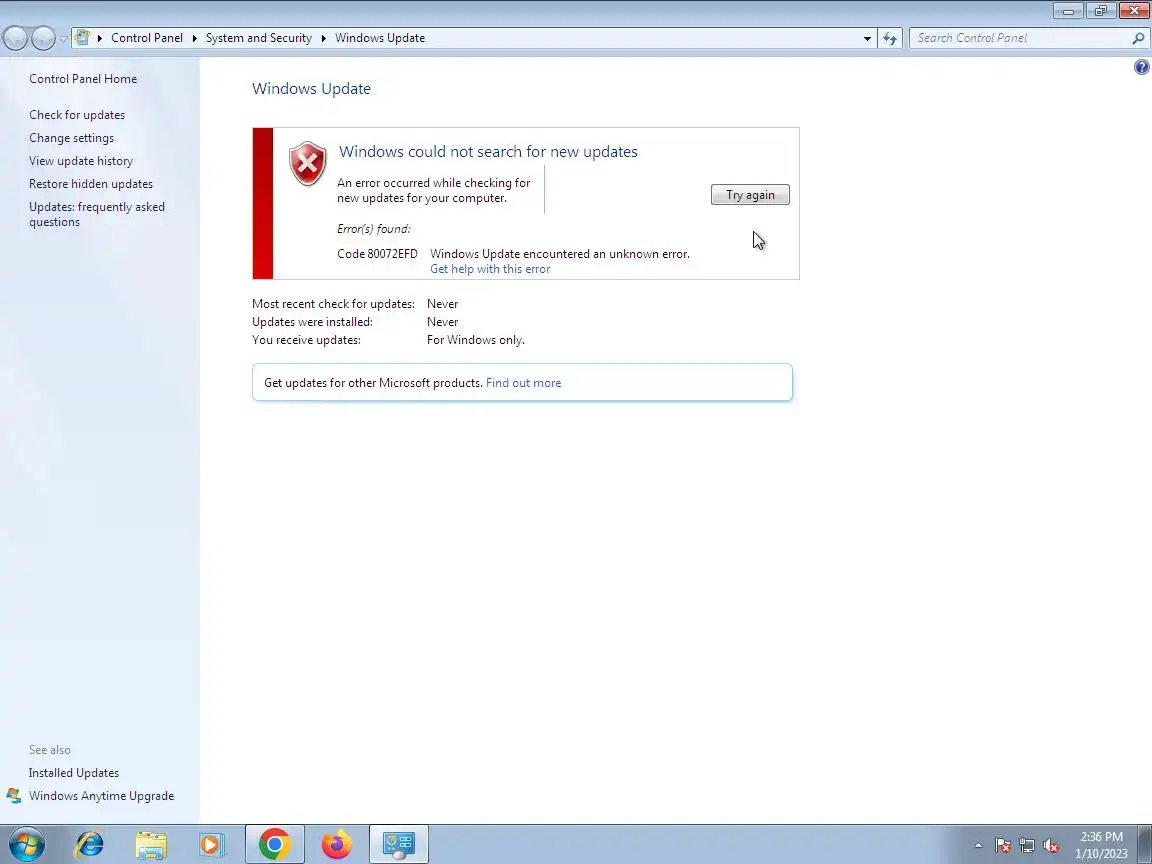1152x864 pixels.
Task: Switch to Google Chrome in taskbar
Action: tap(275, 845)
